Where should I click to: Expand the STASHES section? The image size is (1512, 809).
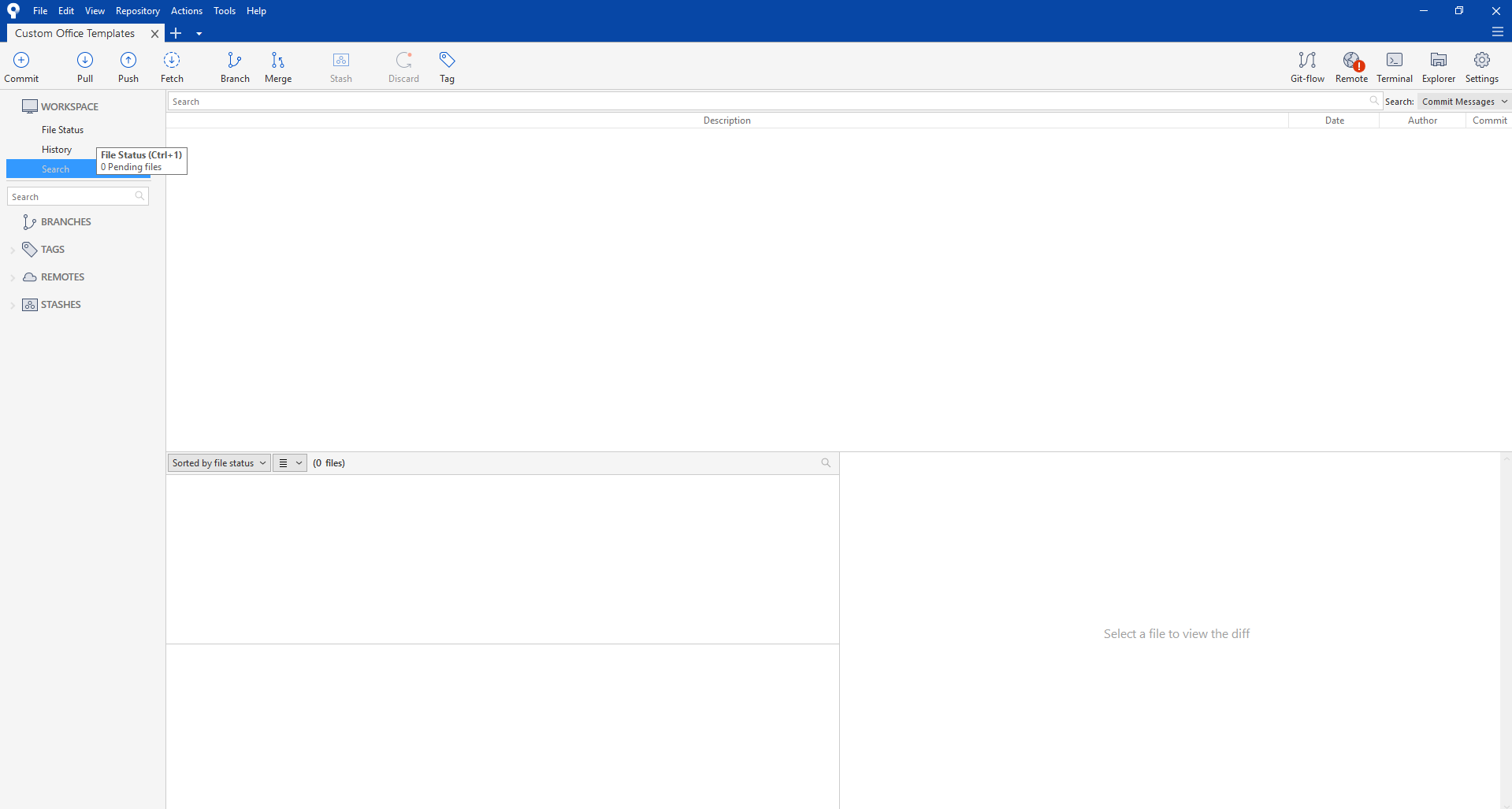click(13, 305)
